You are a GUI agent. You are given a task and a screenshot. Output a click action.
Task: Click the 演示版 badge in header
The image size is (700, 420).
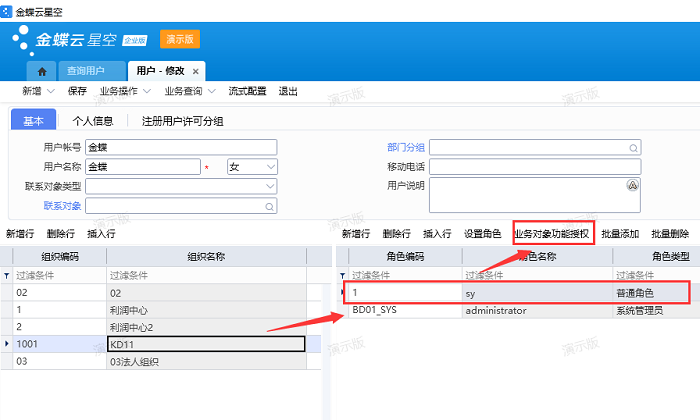(x=180, y=39)
